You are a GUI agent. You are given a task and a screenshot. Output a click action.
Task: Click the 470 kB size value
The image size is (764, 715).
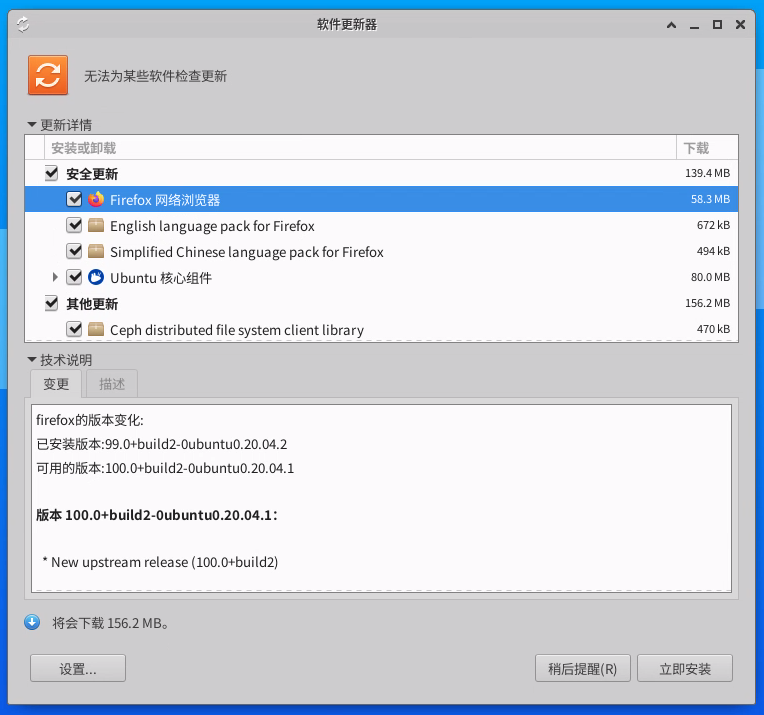pos(713,329)
